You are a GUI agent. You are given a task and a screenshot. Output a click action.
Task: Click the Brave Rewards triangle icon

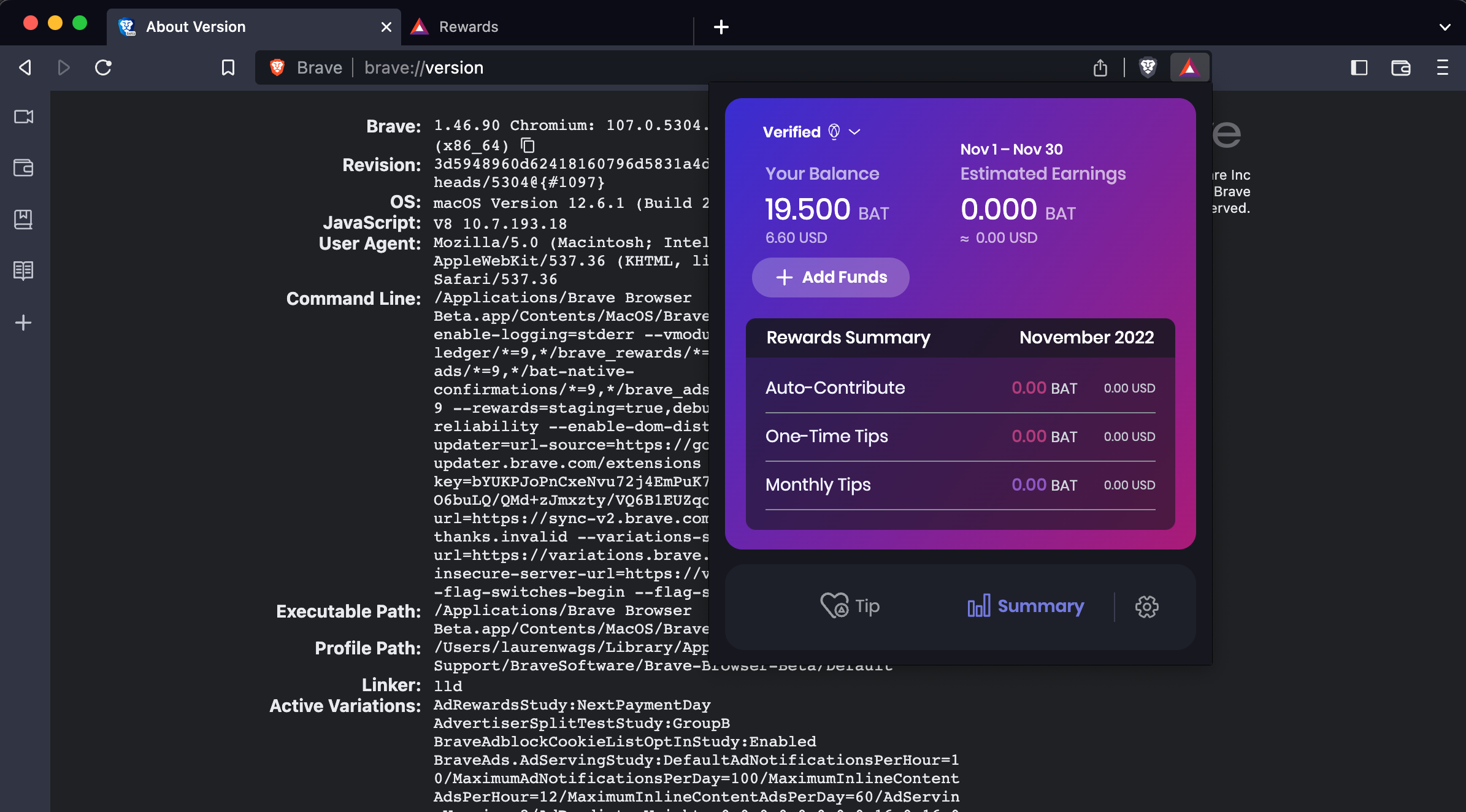tap(1189, 67)
